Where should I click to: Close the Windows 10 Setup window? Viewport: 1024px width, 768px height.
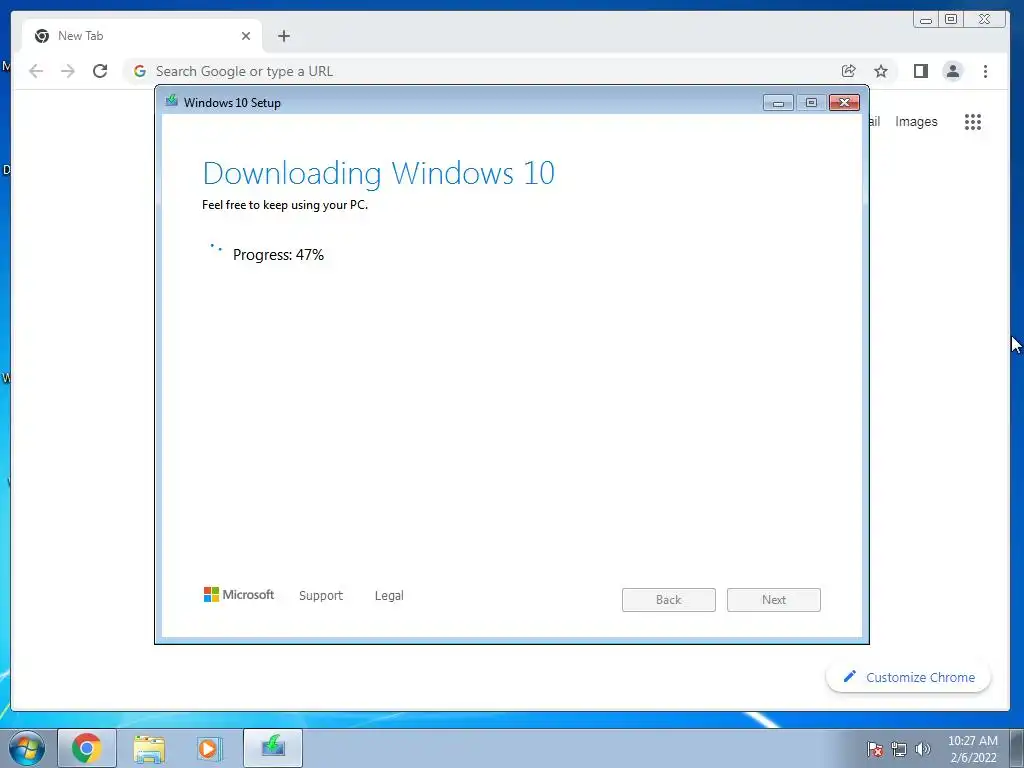844,103
